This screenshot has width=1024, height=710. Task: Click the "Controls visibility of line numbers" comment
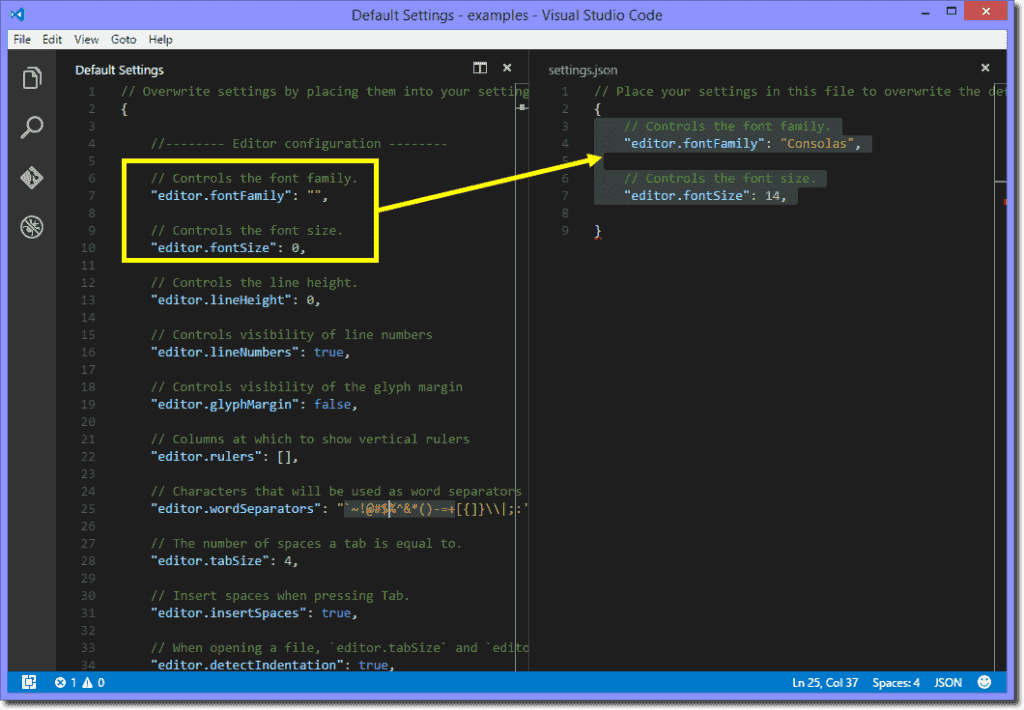point(292,334)
